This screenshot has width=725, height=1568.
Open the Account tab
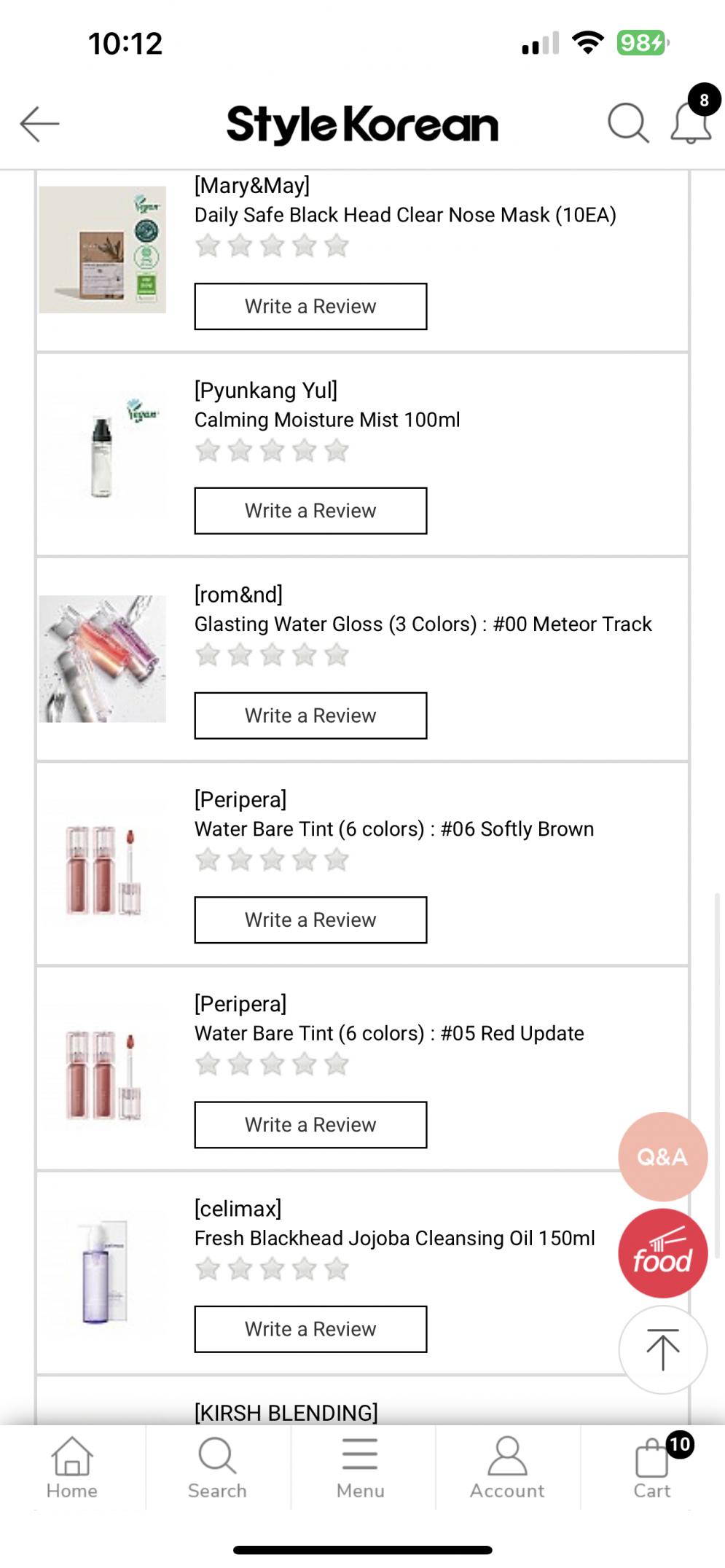507,1468
